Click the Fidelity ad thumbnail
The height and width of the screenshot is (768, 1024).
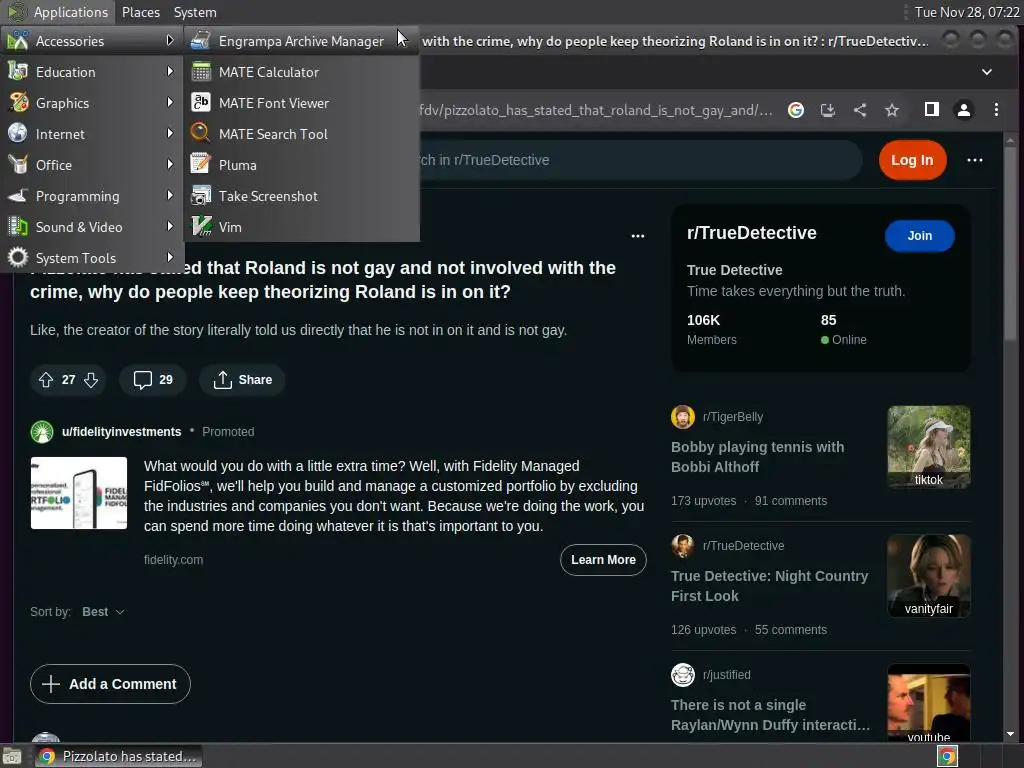[79, 493]
